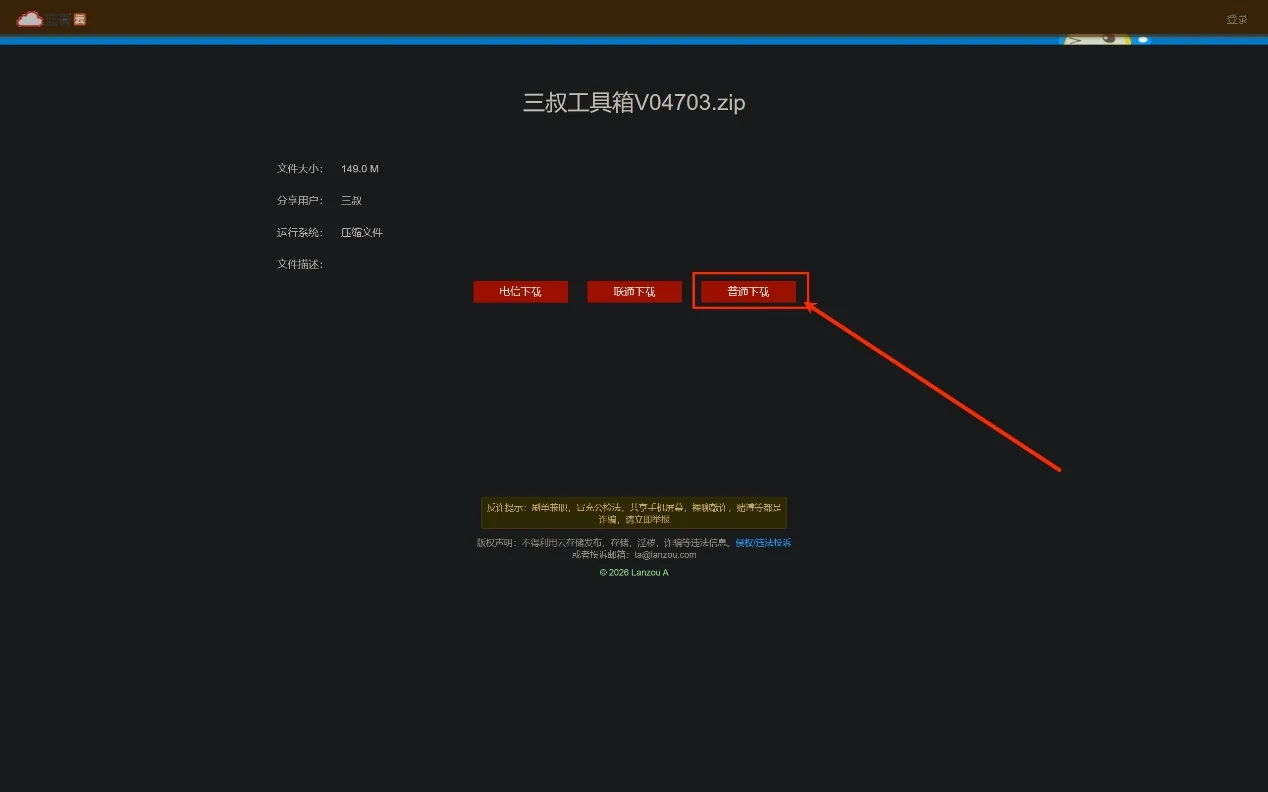Click the 三叔 share user name
Viewport: 1268px width, 792px height.
tap(351, 201)
